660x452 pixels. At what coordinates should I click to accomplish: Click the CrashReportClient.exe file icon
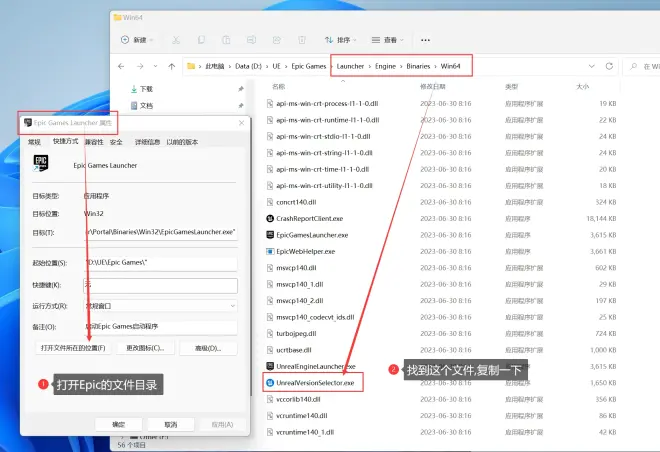(x=268, y=218)
